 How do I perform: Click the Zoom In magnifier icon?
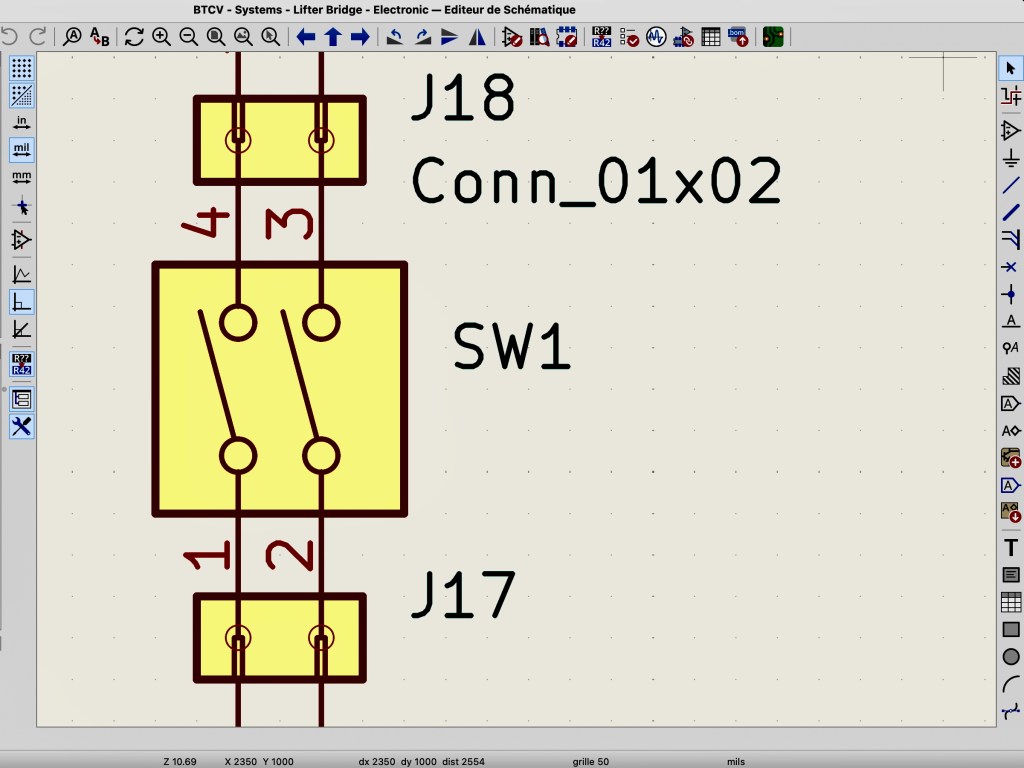pyautogui.click(x=161, y=38)
